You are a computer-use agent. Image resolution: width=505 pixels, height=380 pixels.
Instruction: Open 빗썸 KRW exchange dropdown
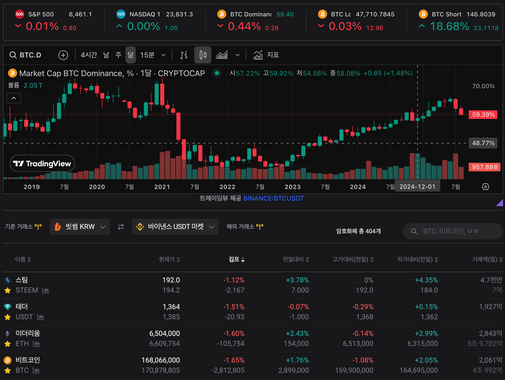tap(80, 227)
